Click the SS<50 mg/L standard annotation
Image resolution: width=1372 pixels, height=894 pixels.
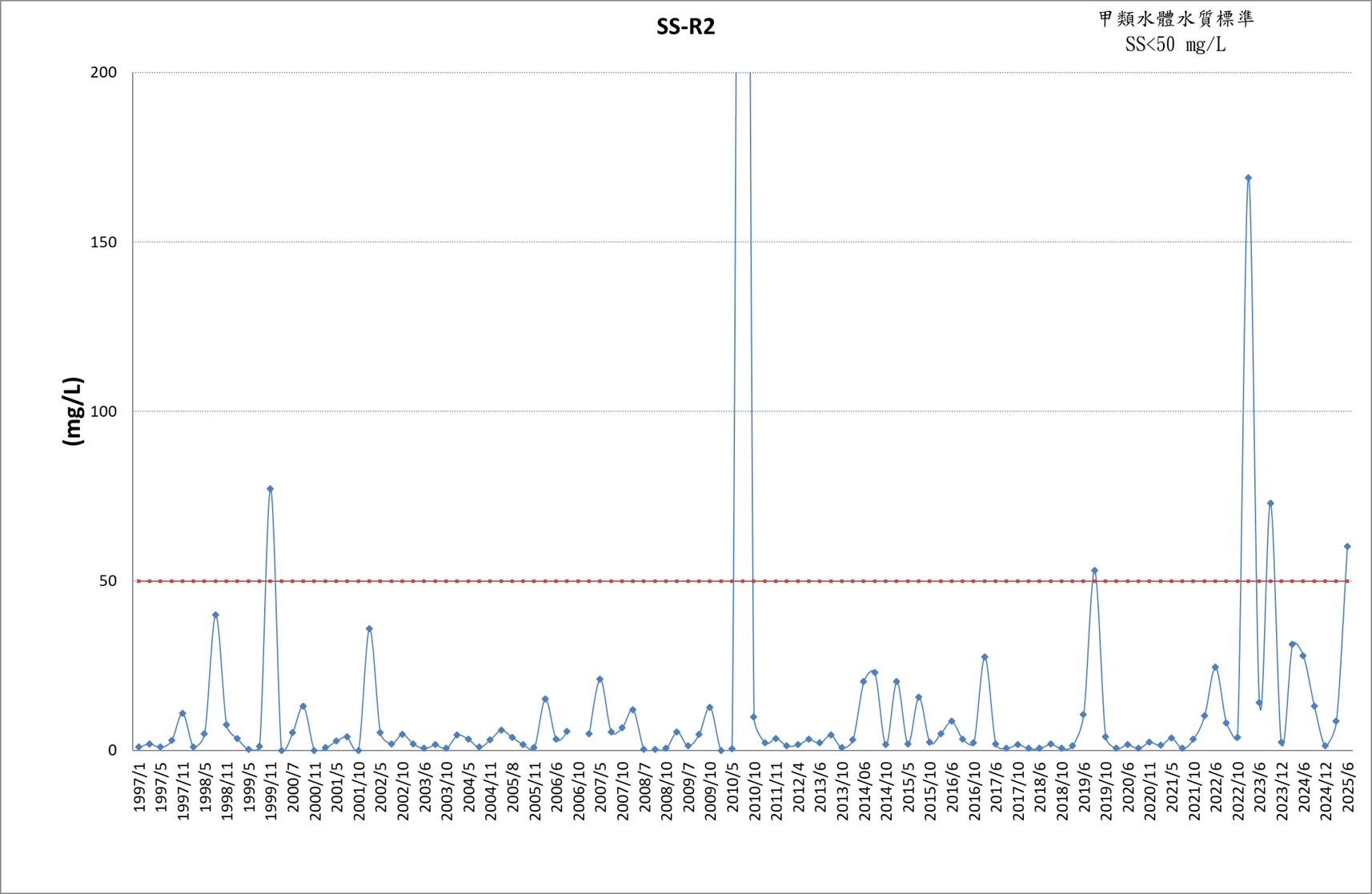1175,45
